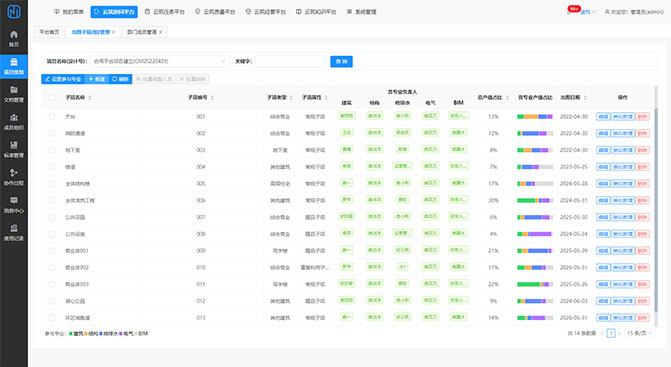The width and height of the screenshot is (671, 367).
Task: Go to the previous page arrow
Action: coord(603,333)
